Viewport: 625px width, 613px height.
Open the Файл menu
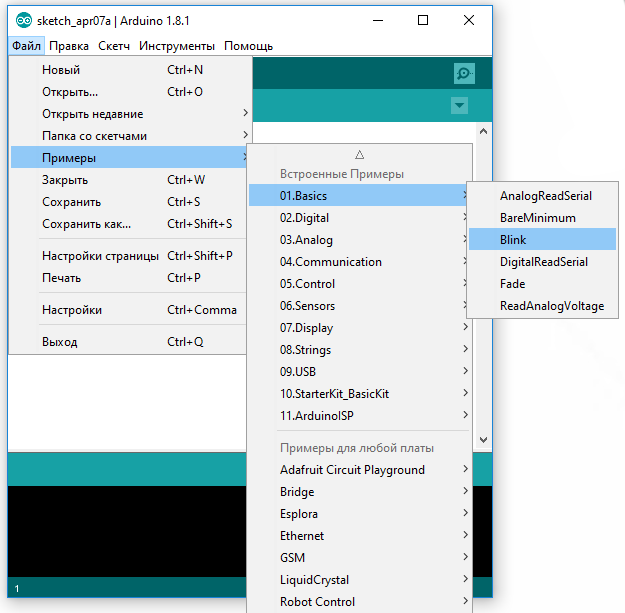click(x=26, y=46)
